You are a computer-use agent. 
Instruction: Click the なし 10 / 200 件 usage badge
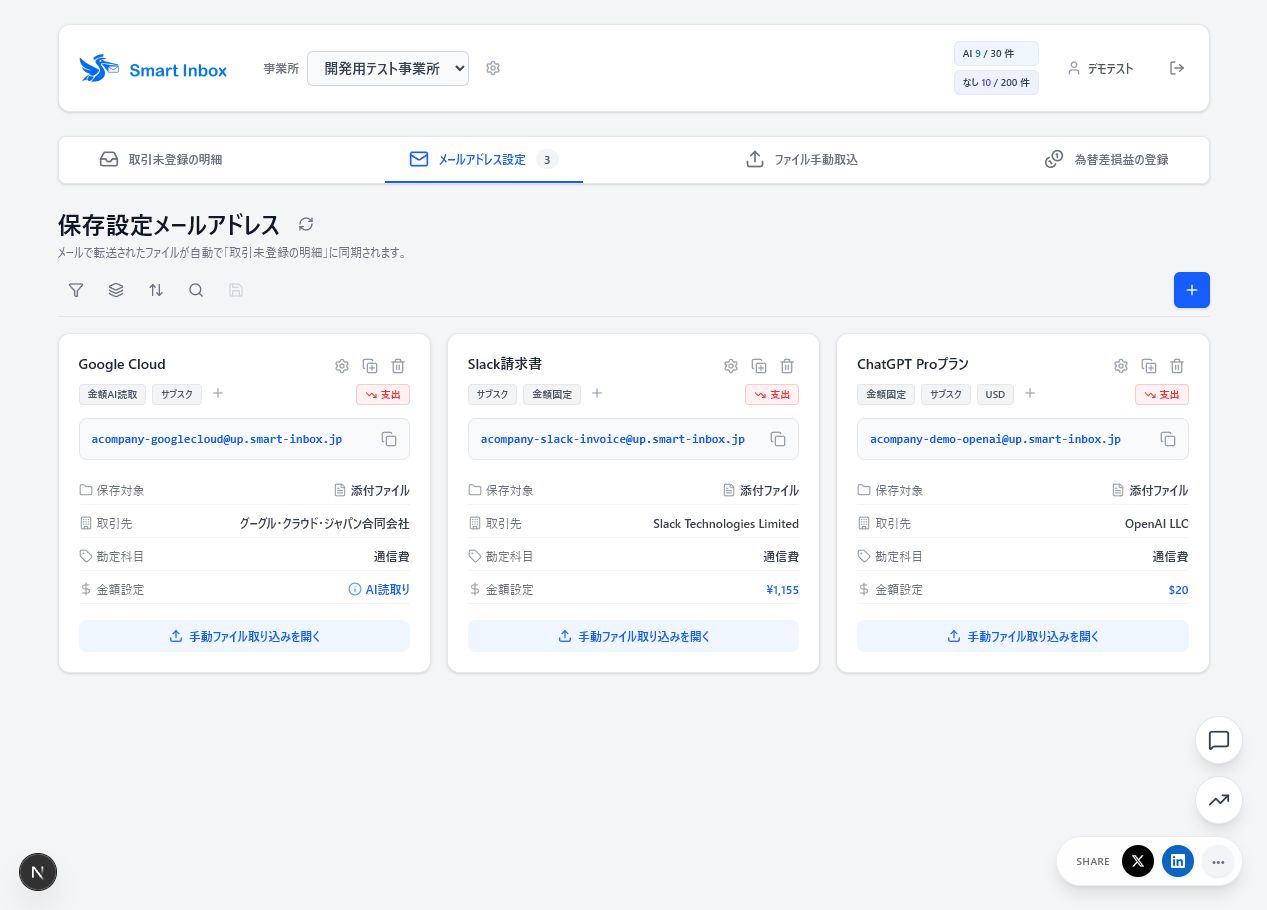click(x=996, y=82)
